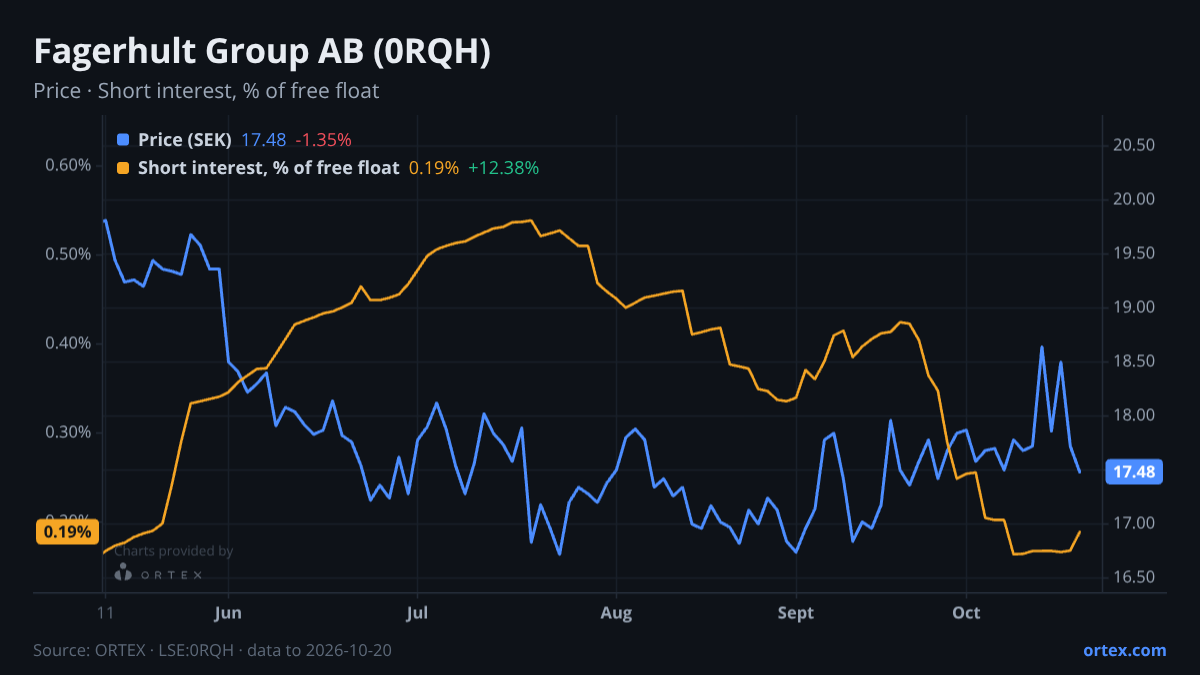The image size is (1200, 675).
Task: Click the 18.50 right axis label
Action: [x=1134, y=361]
